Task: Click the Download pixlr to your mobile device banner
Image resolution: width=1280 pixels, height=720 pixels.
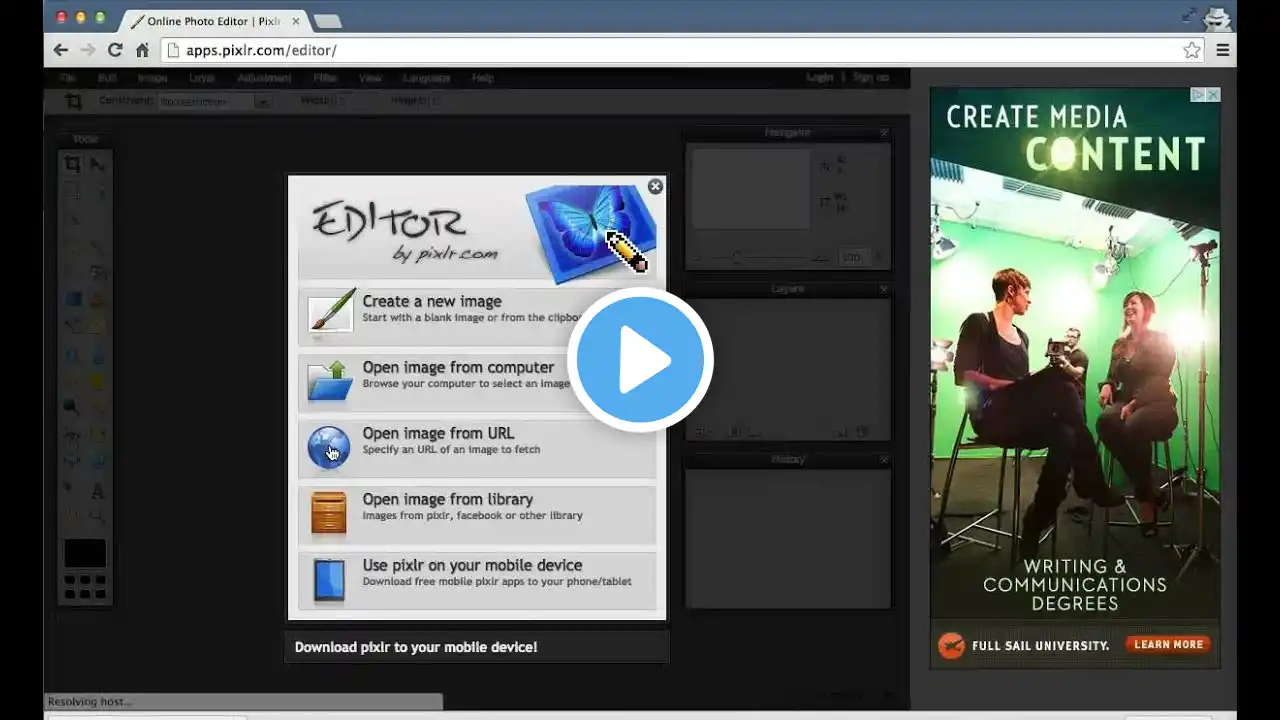Action: click(477, 647)
